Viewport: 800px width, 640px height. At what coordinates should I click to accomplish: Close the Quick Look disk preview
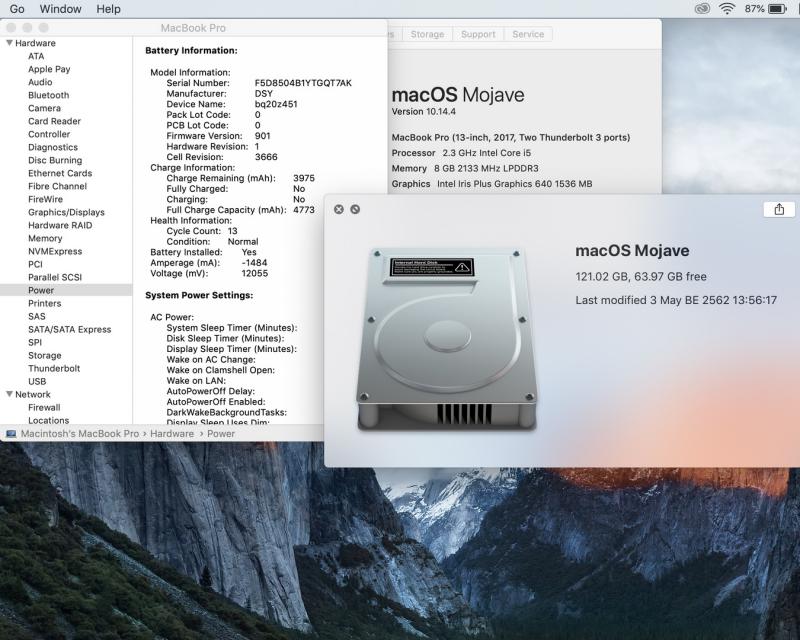[338, 209]
